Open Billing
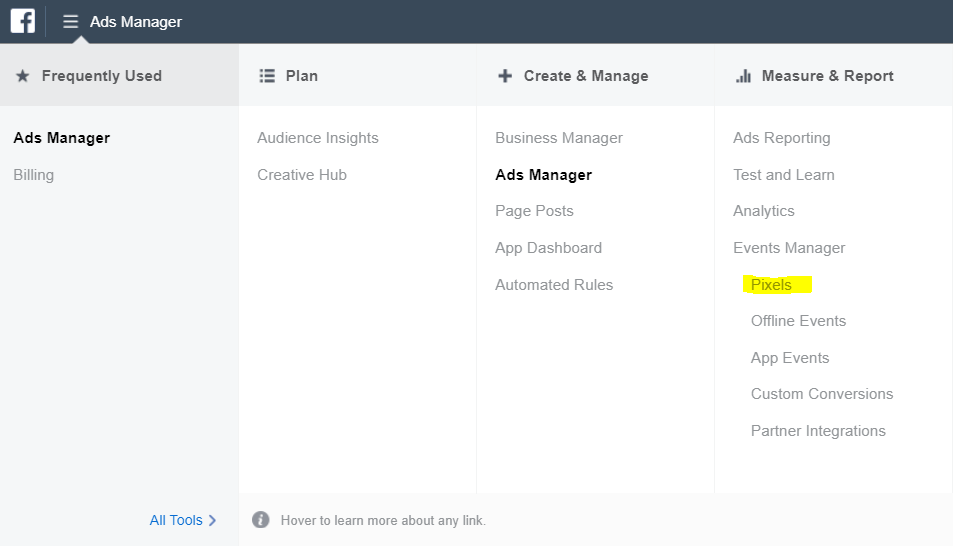953x546 pixels. [x=33, y=175]
